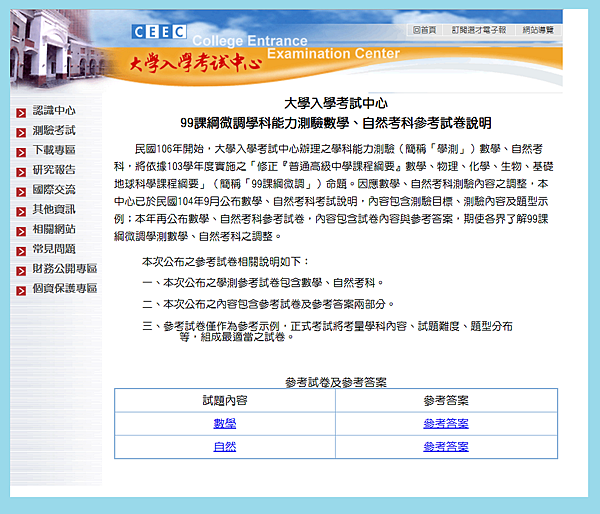Click the 網站導覽 header button
The image size is (600, 514).
[538, 30]
